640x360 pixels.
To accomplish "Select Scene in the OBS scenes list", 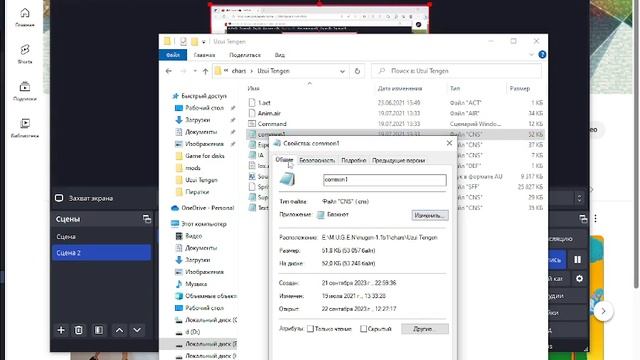I will (101, 237).
